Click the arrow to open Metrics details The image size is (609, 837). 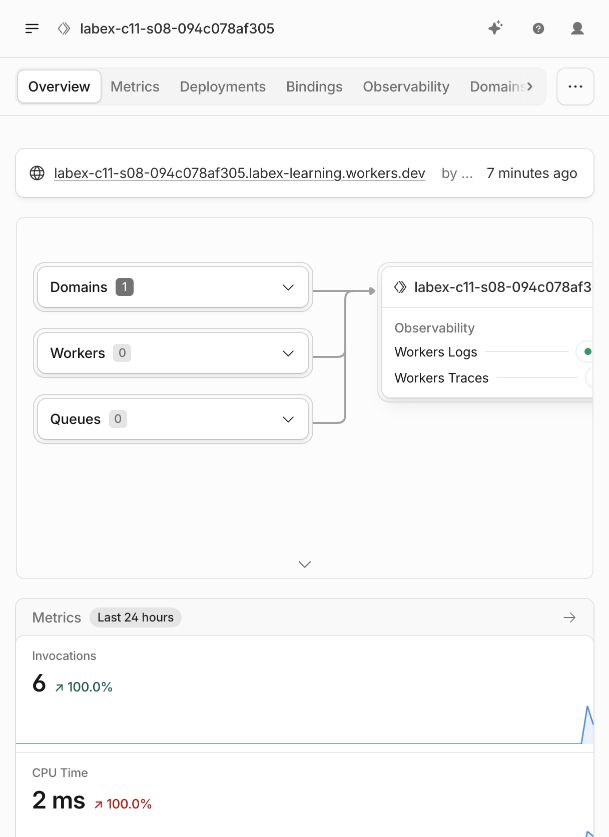(570, 618)
